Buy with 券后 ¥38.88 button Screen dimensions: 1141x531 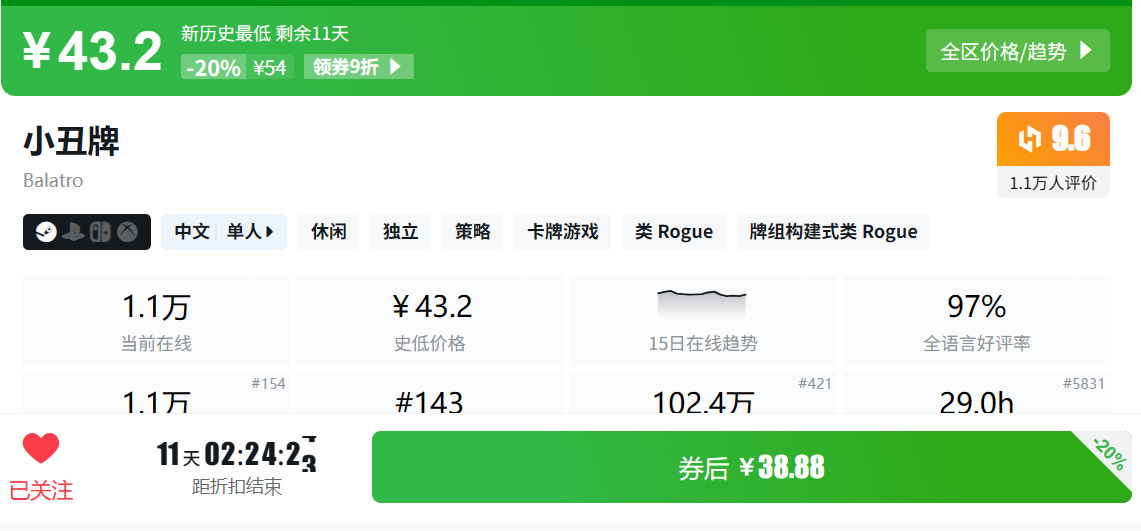(x=752, y=467)
